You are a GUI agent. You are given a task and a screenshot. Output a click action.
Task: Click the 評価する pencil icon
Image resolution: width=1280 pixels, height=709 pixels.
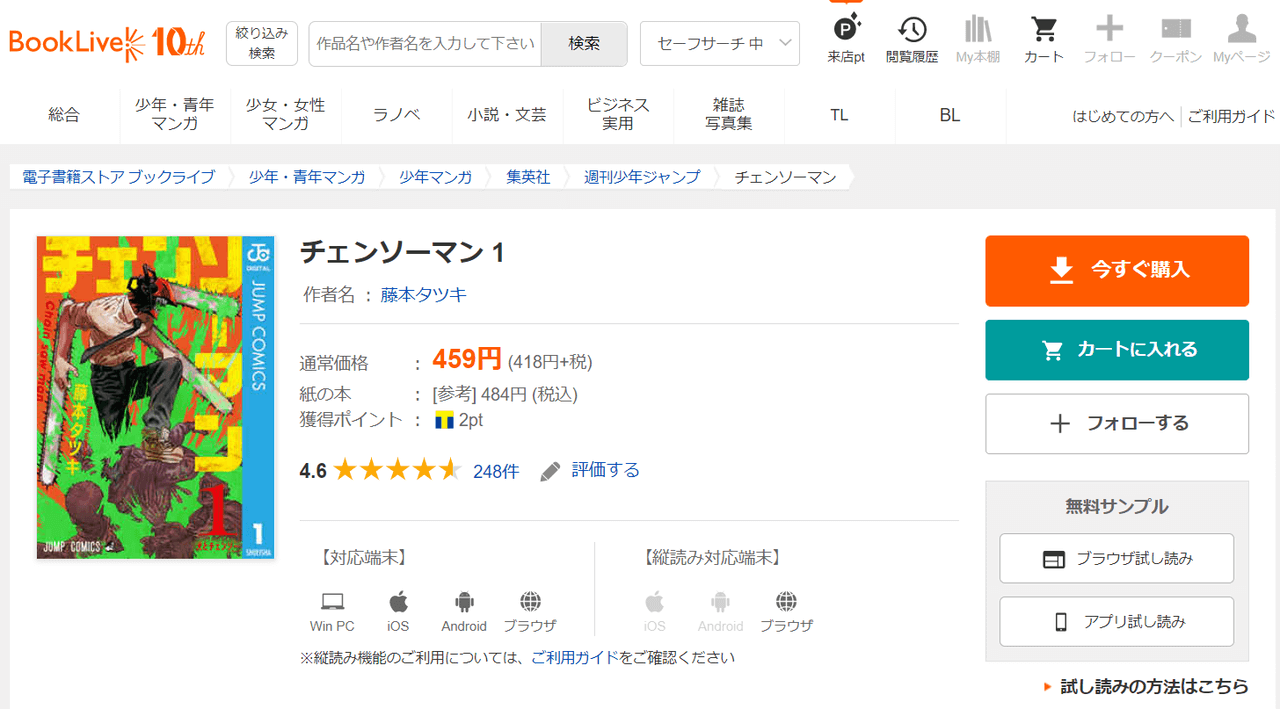coord(550,471)
